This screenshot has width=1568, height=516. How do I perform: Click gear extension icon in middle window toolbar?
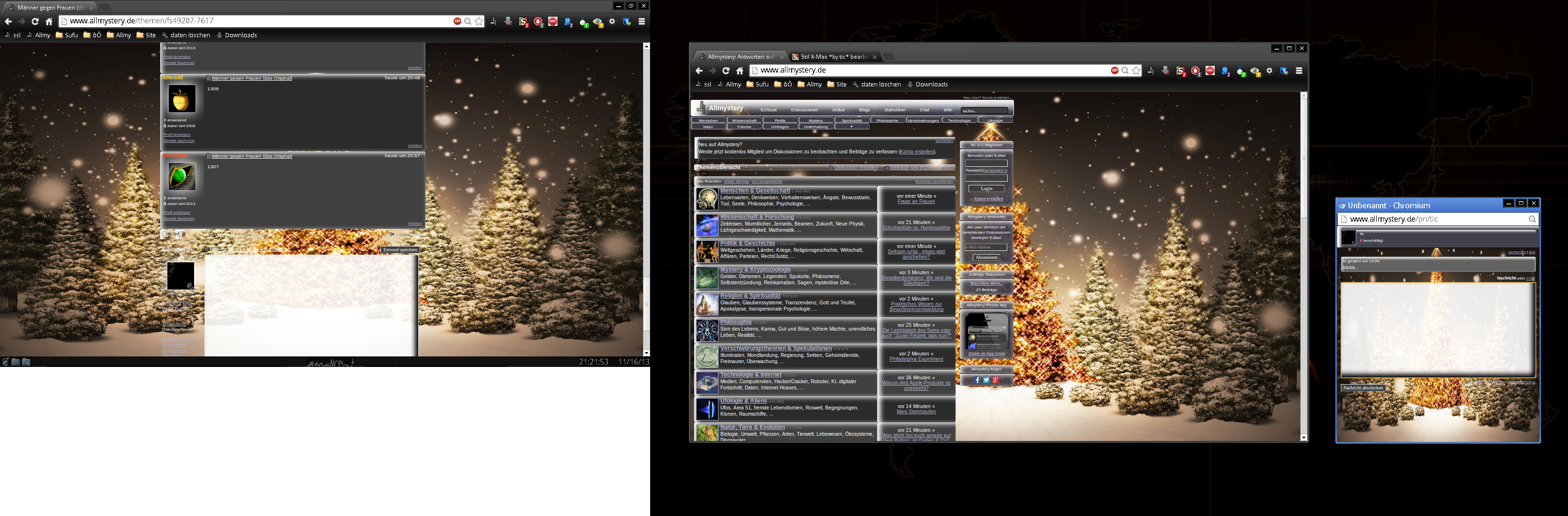1269,71
